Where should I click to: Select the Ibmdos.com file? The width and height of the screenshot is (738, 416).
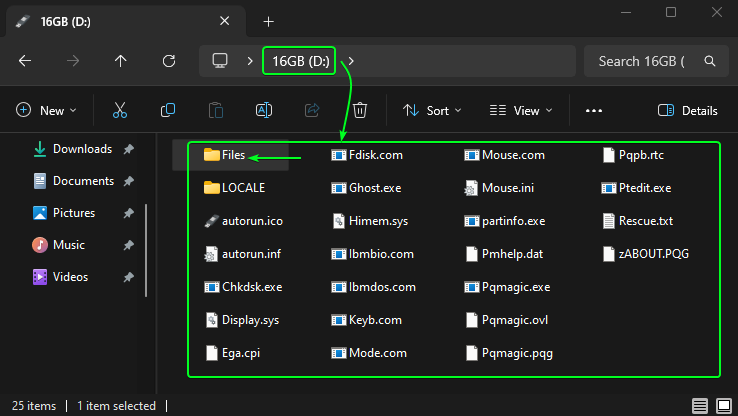[x=374, y=287]
